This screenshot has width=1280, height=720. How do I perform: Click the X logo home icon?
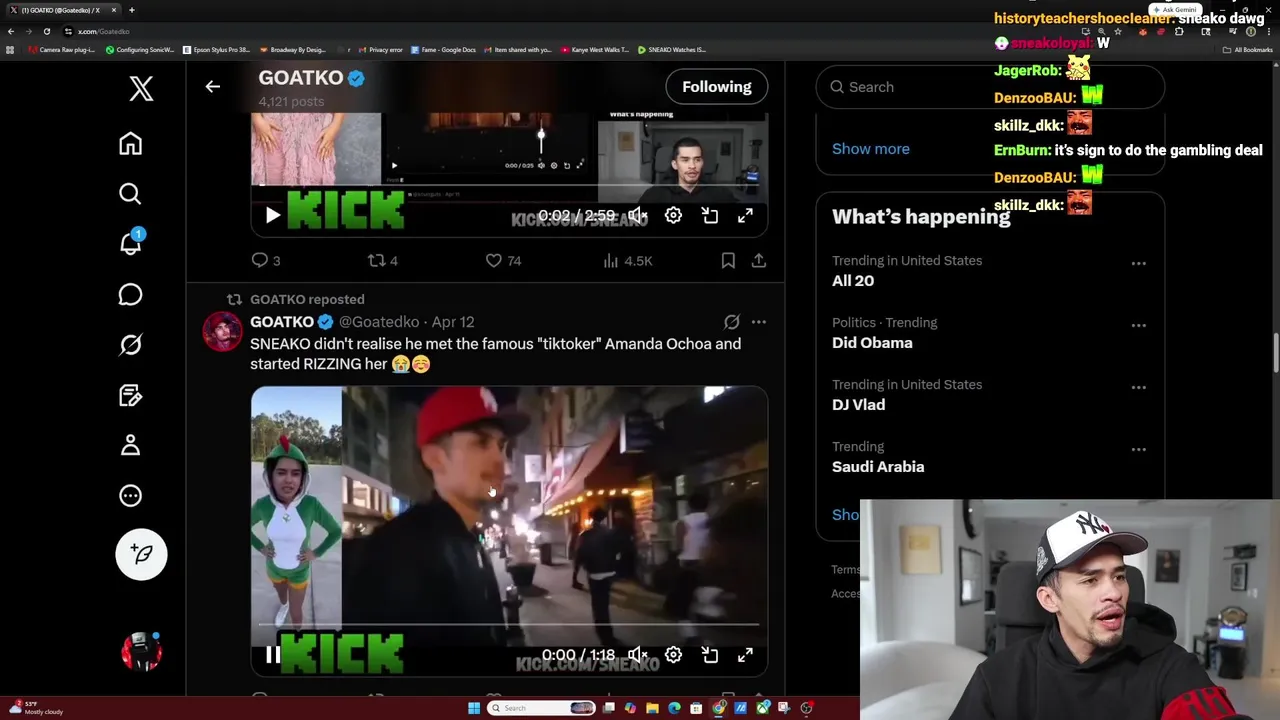point(141,88)
